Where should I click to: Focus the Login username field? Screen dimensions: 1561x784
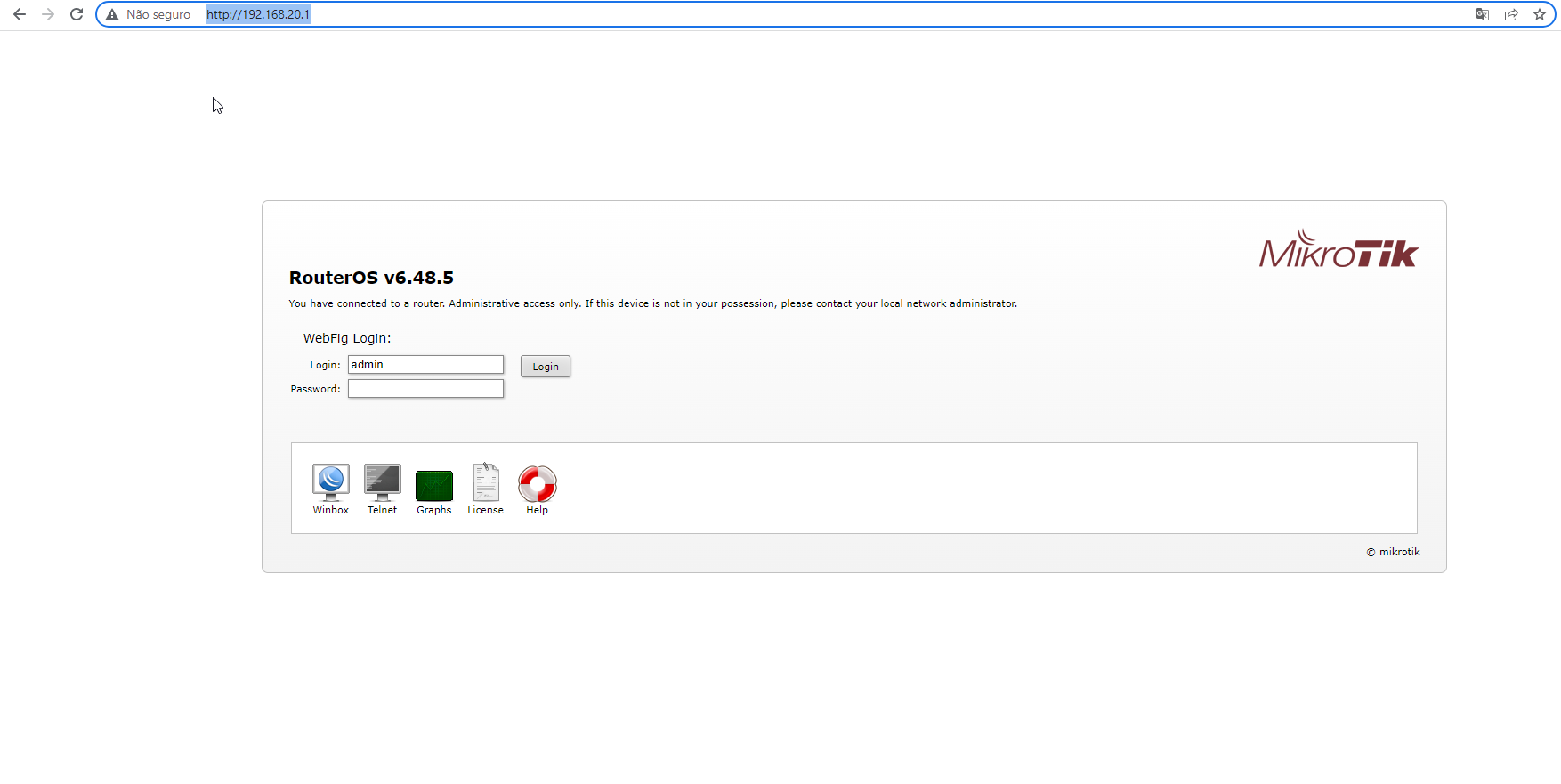(x=425, y=365)
